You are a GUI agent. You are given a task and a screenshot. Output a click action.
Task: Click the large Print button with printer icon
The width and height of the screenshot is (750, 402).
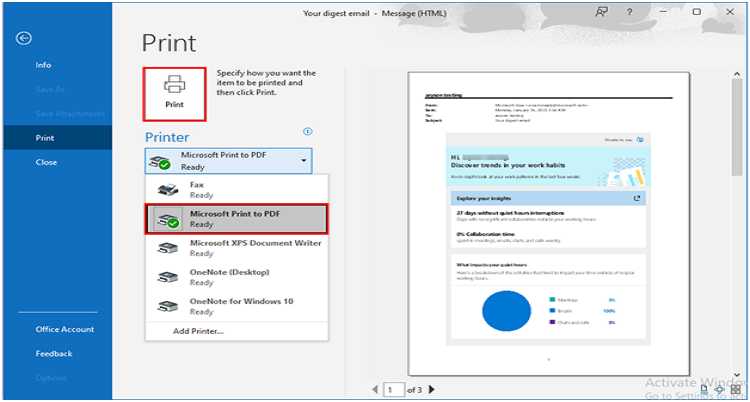pyautogui.click(x=175, y=94)
